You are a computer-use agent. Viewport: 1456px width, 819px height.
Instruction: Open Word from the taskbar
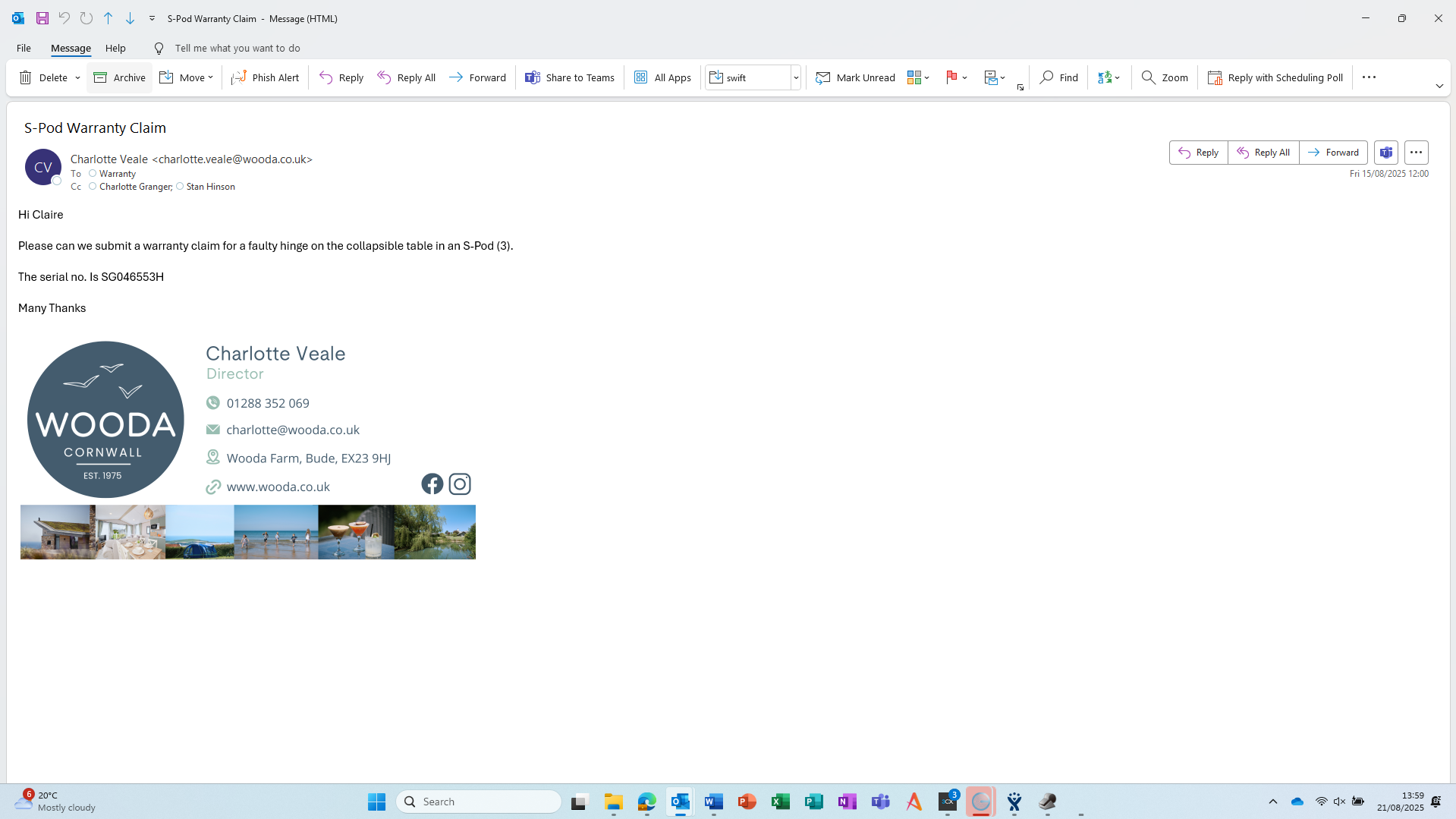[x=713, y=802]
